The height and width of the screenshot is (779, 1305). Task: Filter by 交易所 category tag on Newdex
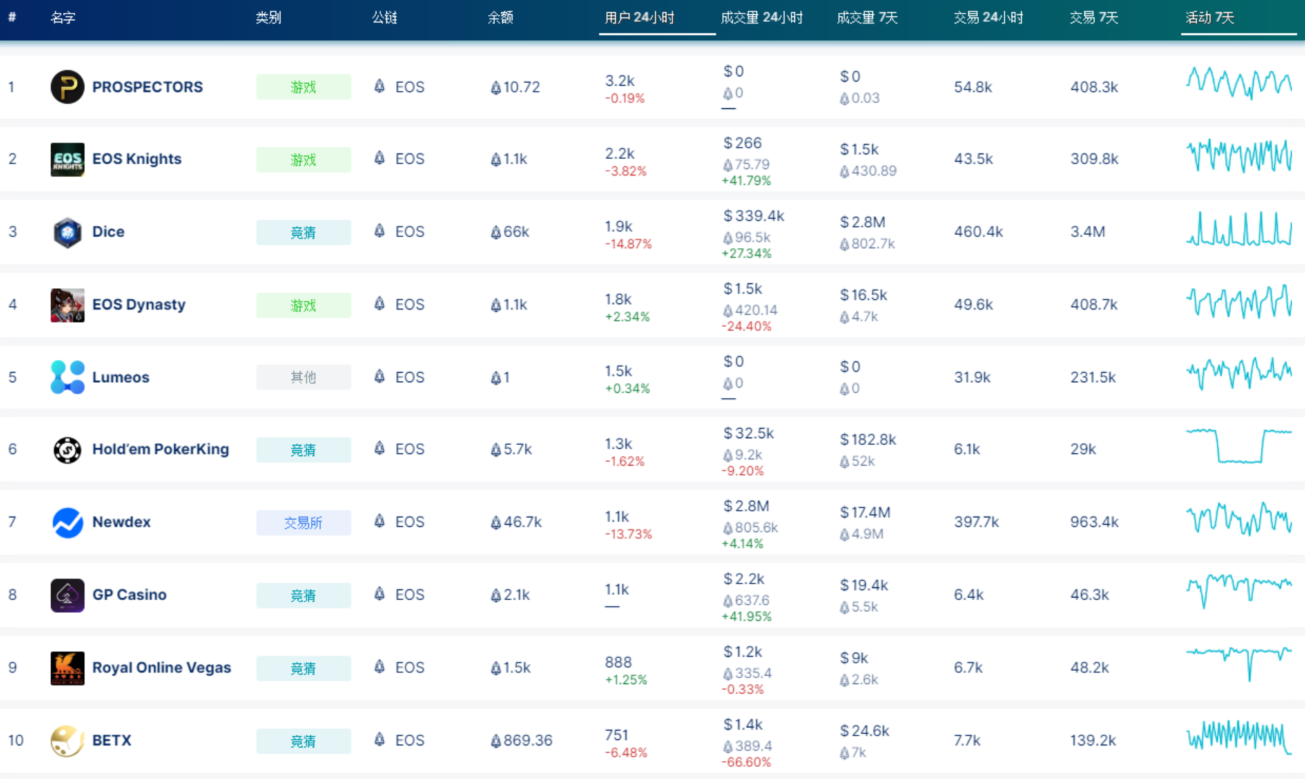click(x=303, y=522)
